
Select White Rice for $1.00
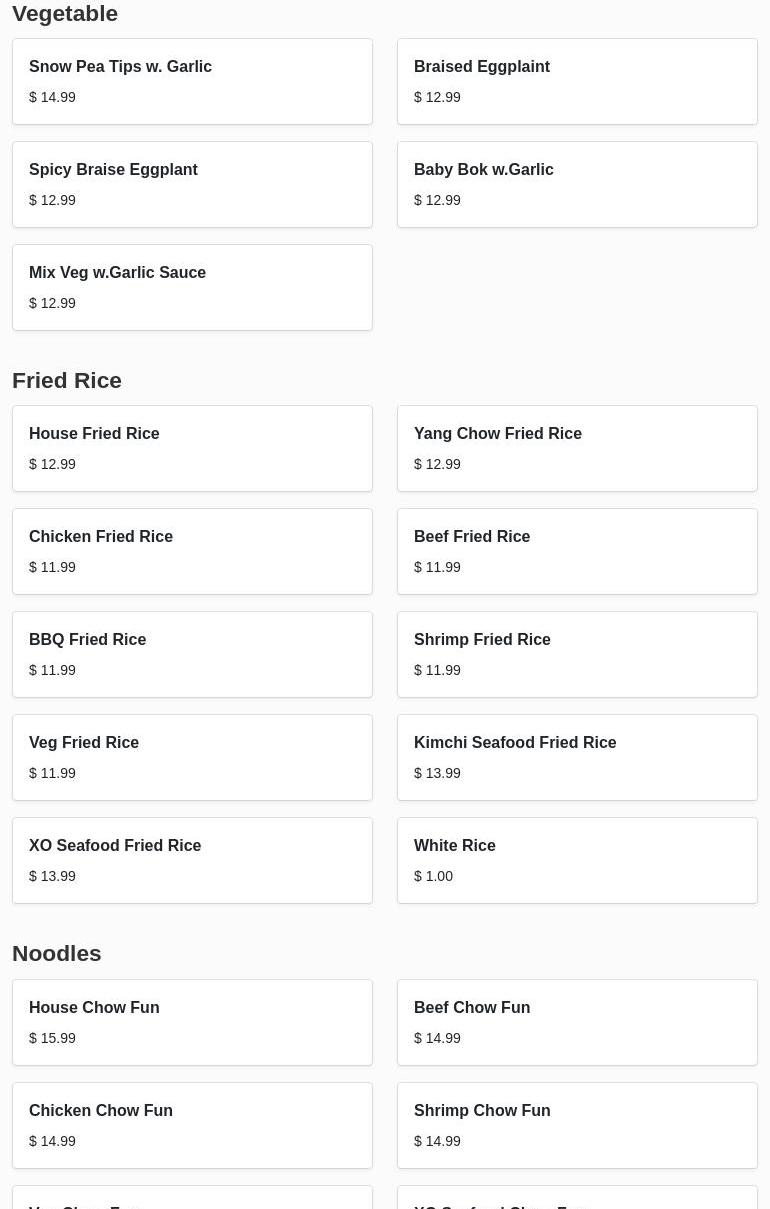pos(577,860)
